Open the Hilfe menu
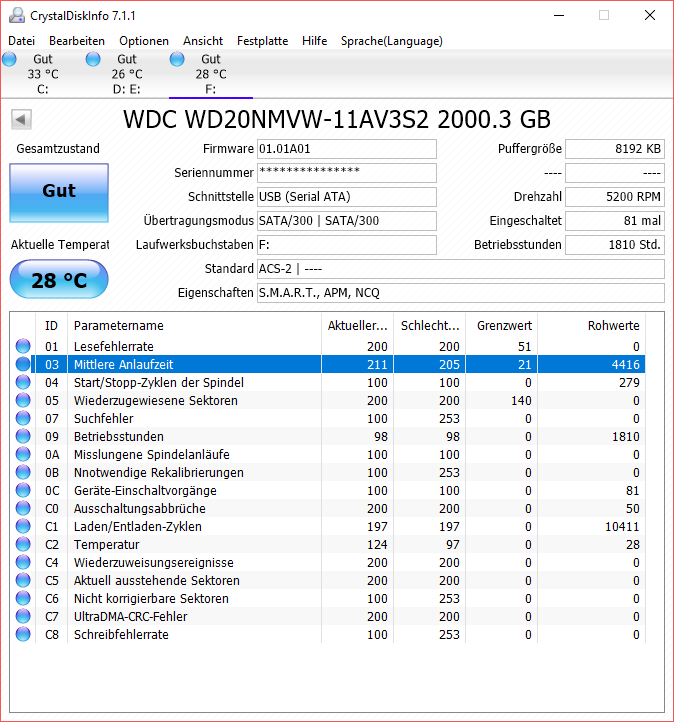The width and height of the screenshot is (674, 722). point(314,41)
